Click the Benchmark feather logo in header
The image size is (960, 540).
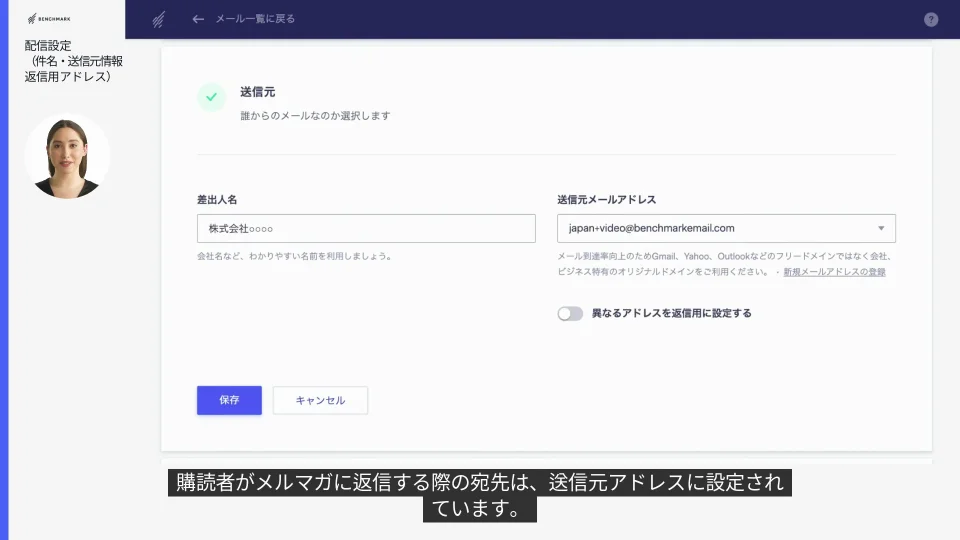click(x=159, y=20)
